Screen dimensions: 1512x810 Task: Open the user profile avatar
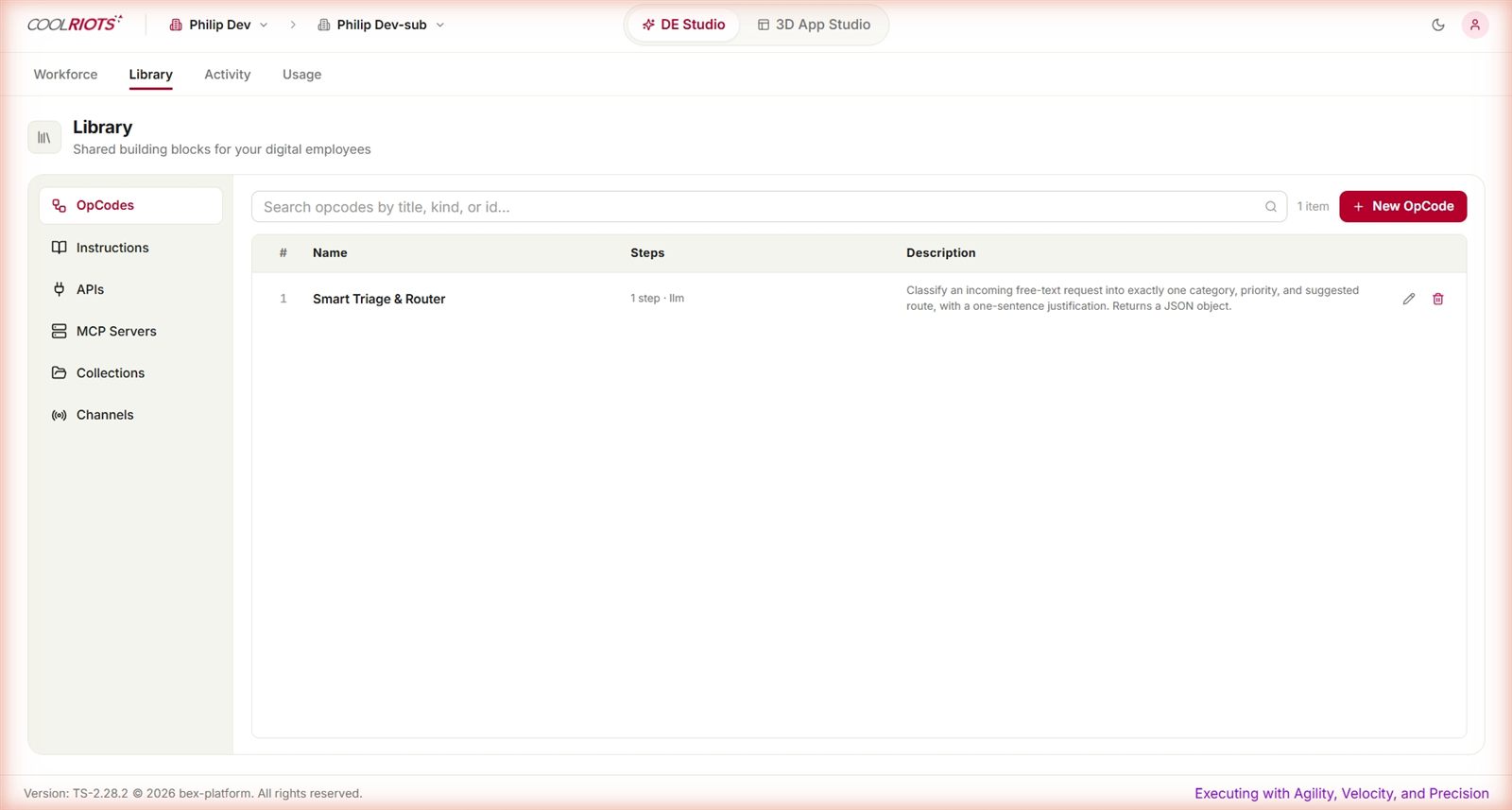point(1475,25)
